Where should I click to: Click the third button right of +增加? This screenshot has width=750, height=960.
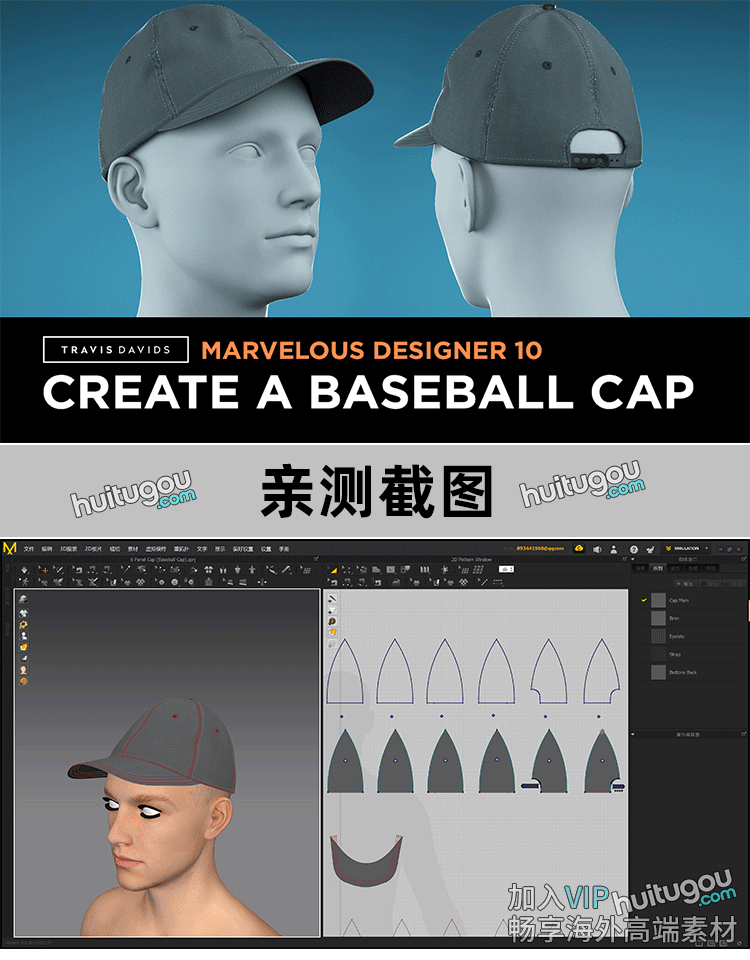coord(733,584)
